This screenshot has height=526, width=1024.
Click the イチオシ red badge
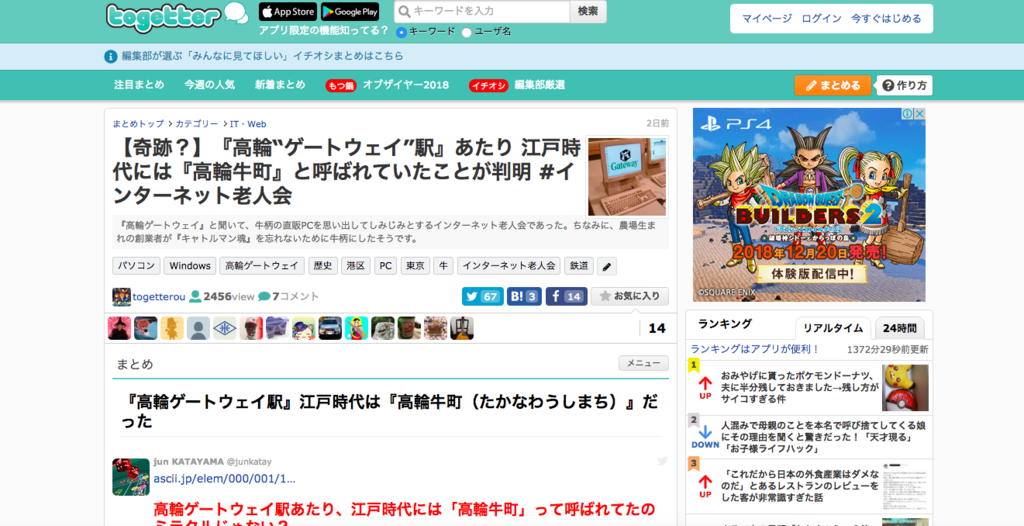click(x=488, y=86)
